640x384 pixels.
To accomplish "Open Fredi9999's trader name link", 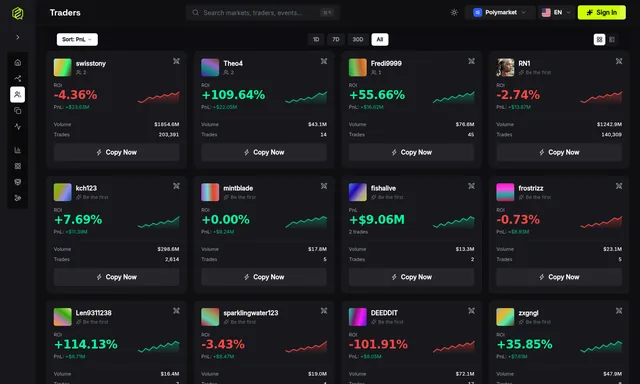I will (386, 63).
